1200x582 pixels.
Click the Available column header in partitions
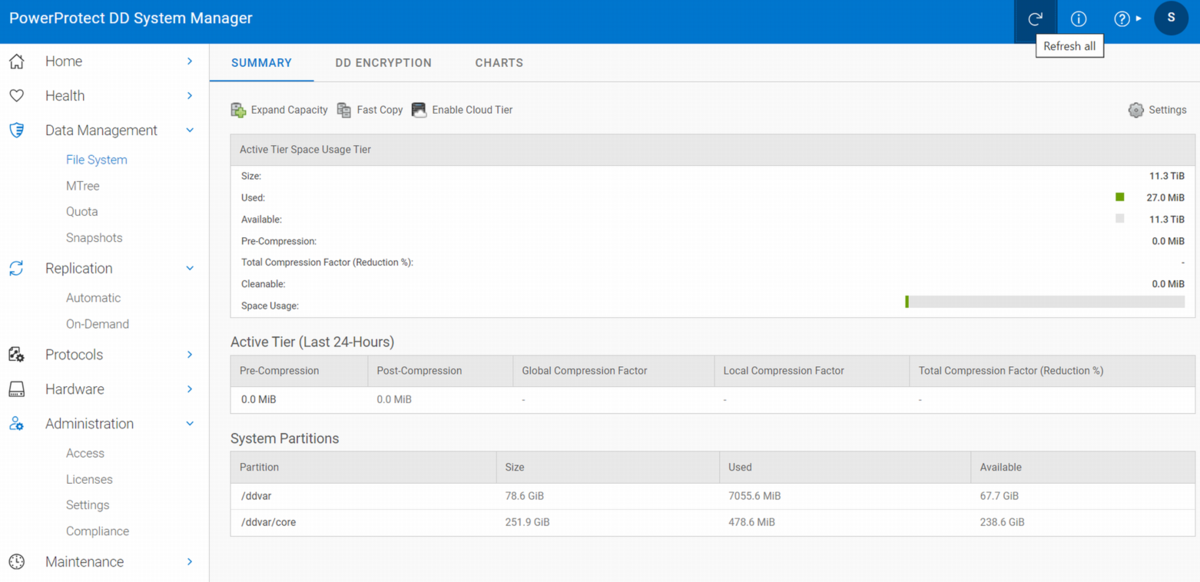point(1083,467)
